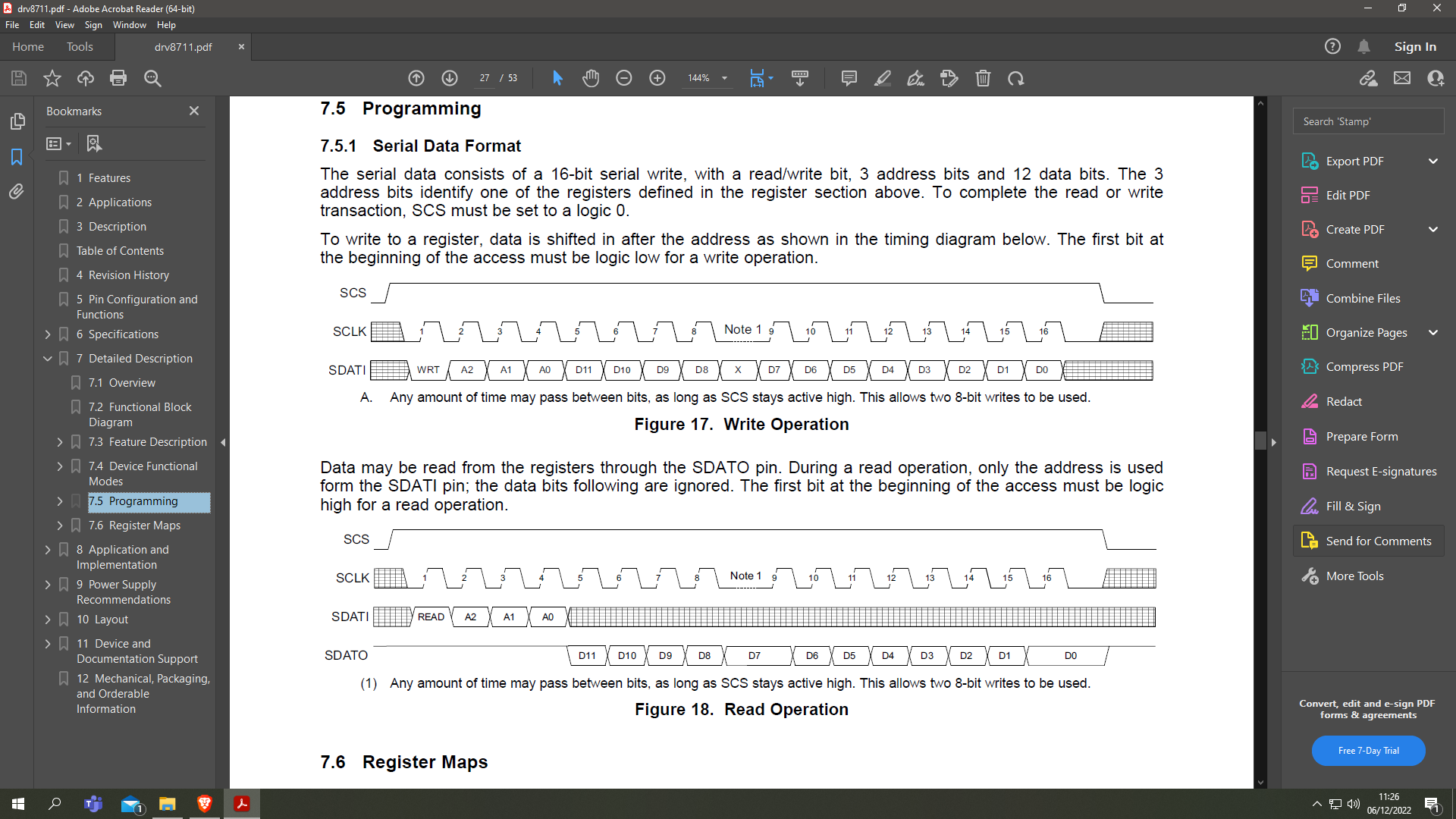Click More Tools in the right pane
Screen dimensions: 1456x819
tap(1354, 576)
